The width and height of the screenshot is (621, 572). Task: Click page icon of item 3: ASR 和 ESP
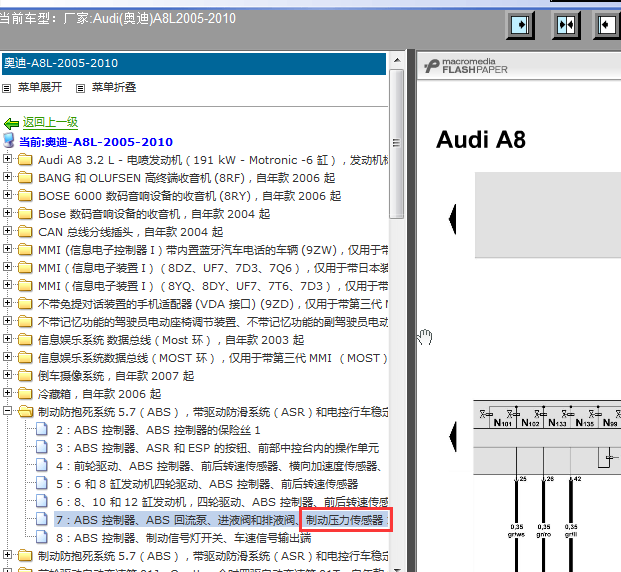pos(42,447)
